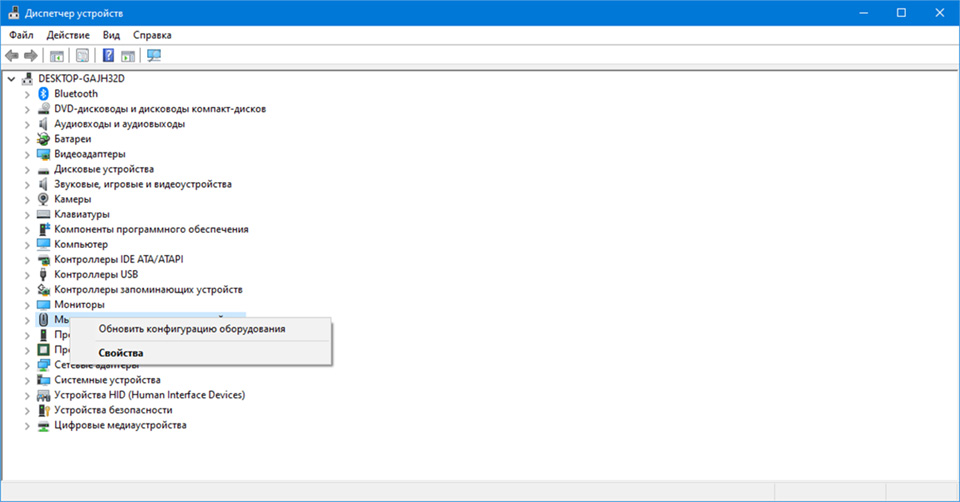Click the webcam icon beside Камеры
Viewport: 960px width, 502px height.
pyautogui.click(x=43, y=199)
